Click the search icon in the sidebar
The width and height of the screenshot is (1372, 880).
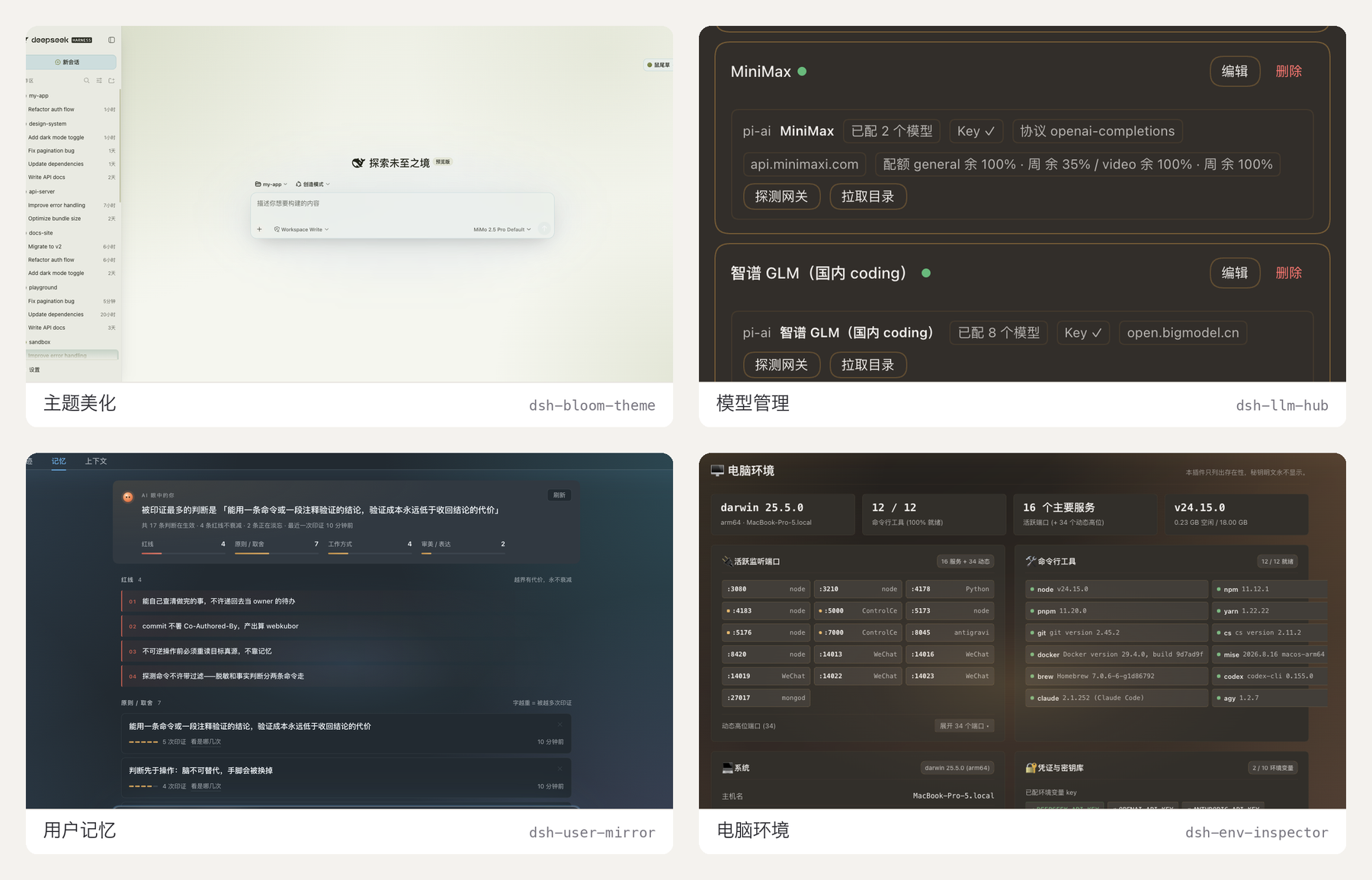coord(87,80)
